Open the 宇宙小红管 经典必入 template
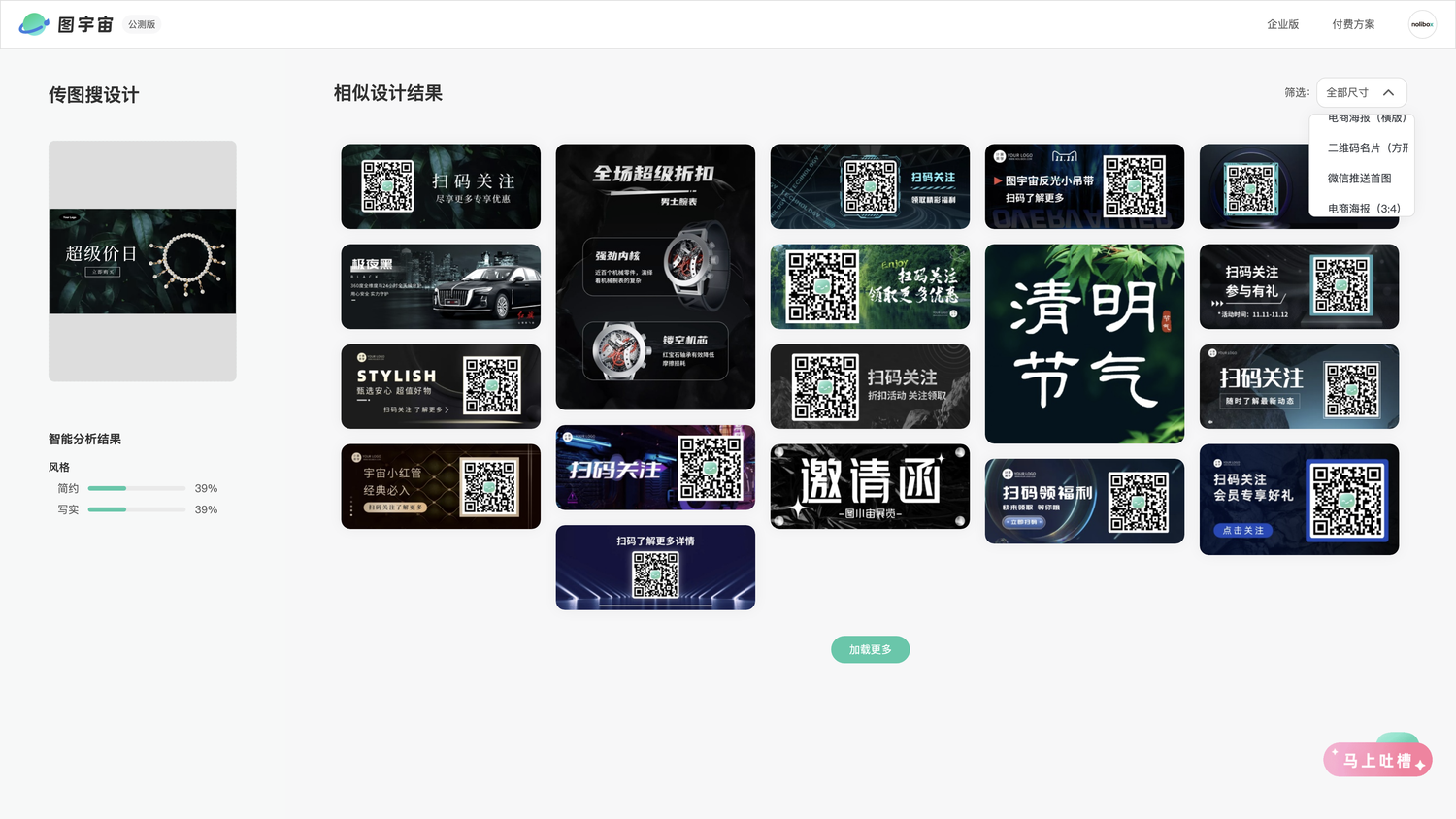The image size is (1456, 819). coord(441,486)
